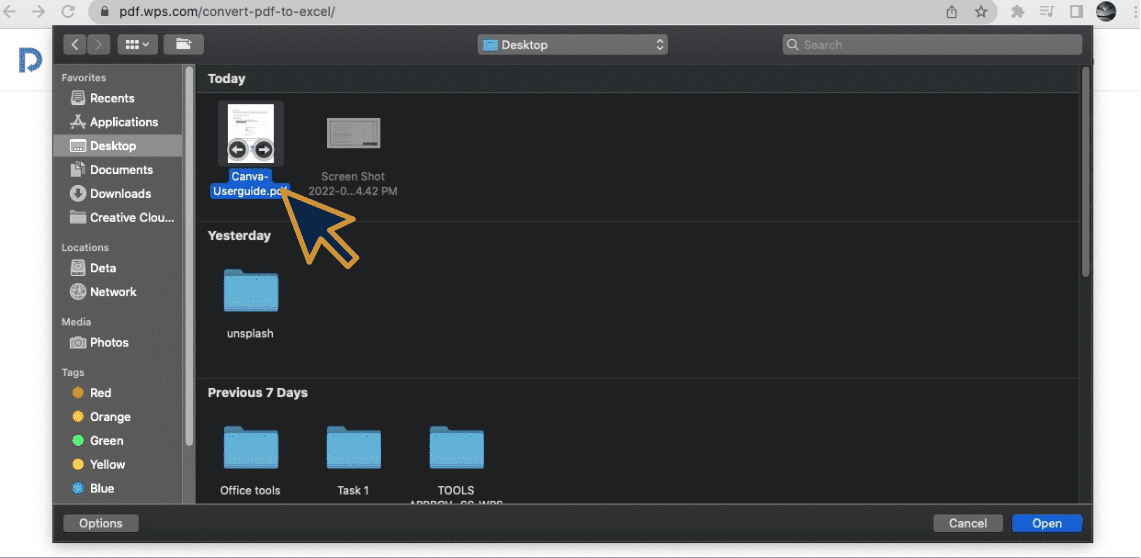Select Canva-Userguide.pdf file thumbnail
The image size is (1141, 558).
click(x=250, y=133)
